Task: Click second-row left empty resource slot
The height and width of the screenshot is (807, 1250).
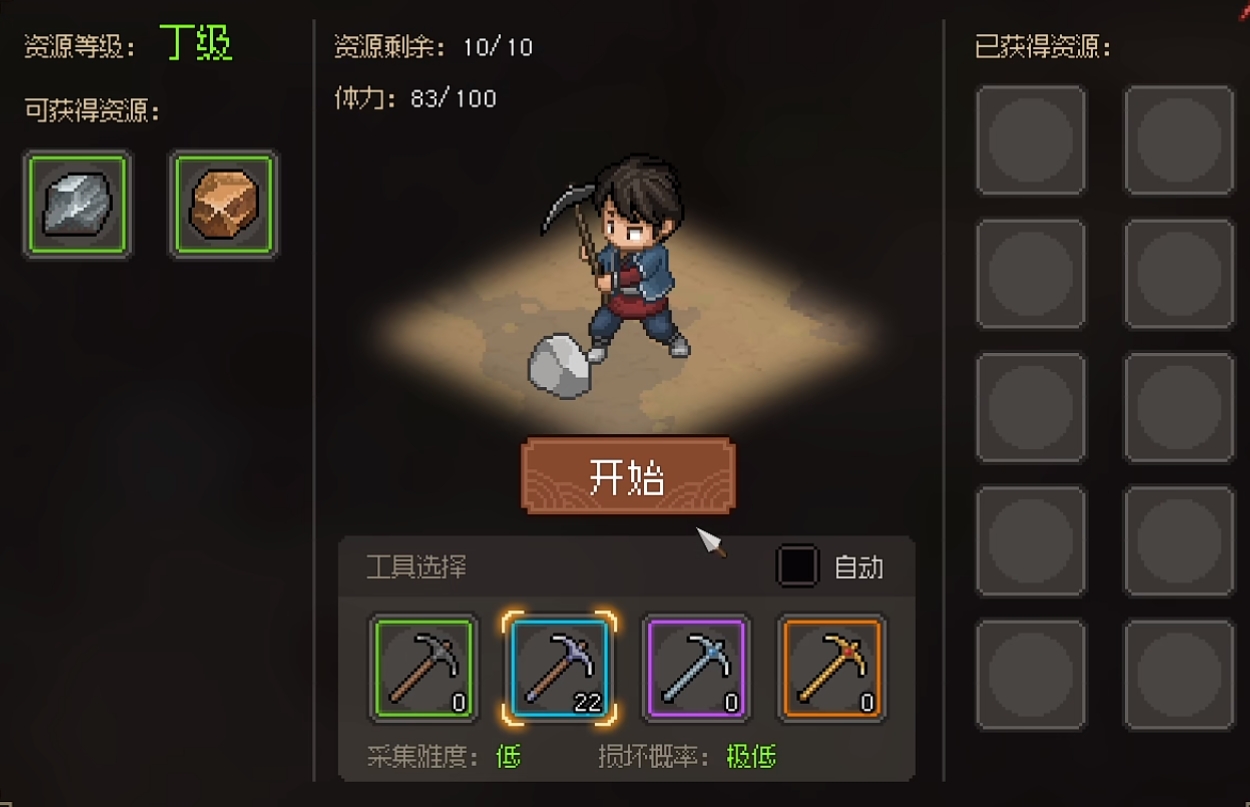Action: tap(1031, 274)
